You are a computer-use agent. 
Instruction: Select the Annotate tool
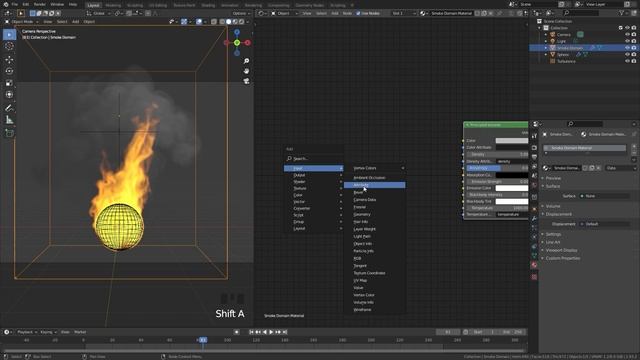[9, 108]
